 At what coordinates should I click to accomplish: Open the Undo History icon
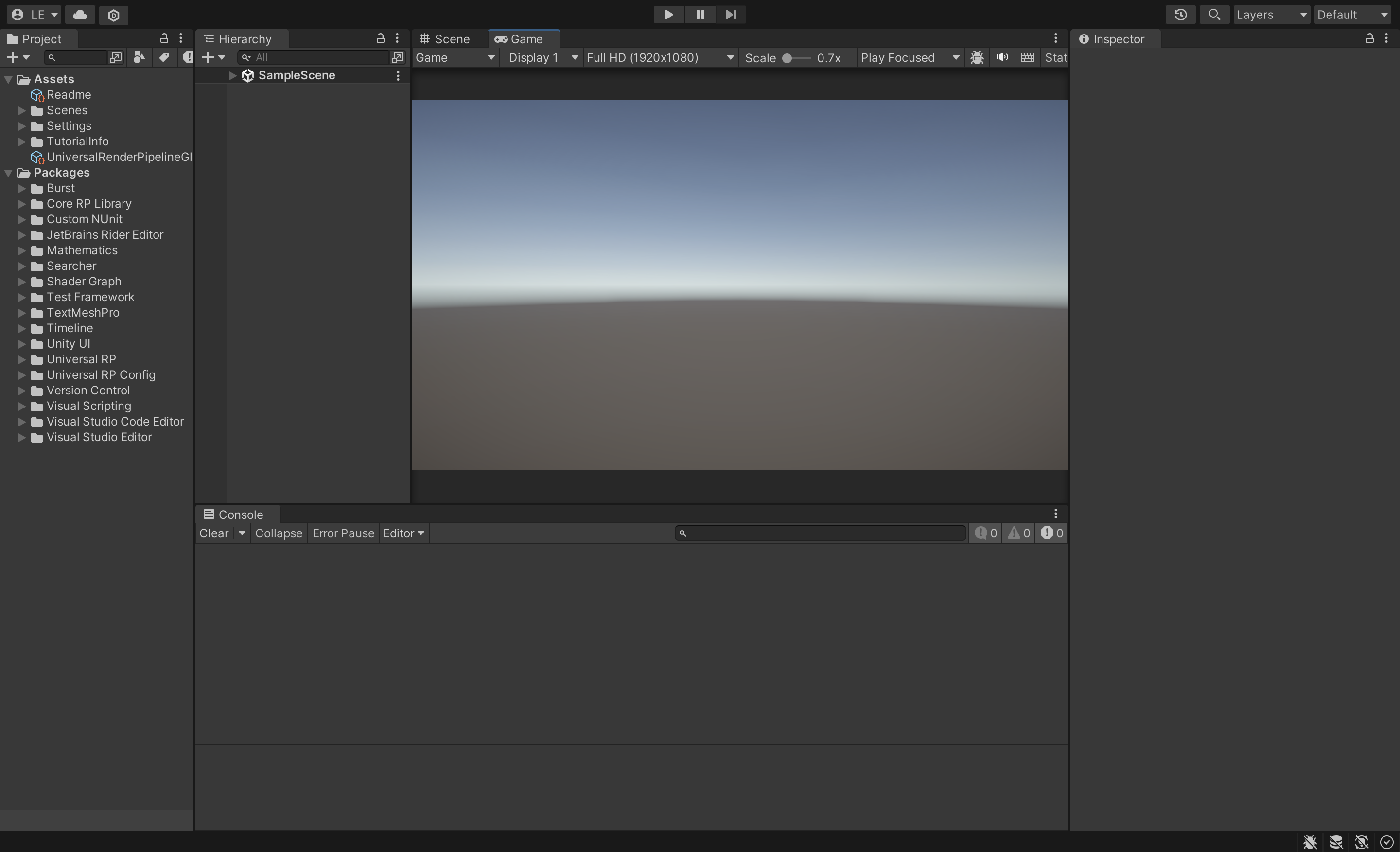pyautogui.click(x=1180, y=15)
